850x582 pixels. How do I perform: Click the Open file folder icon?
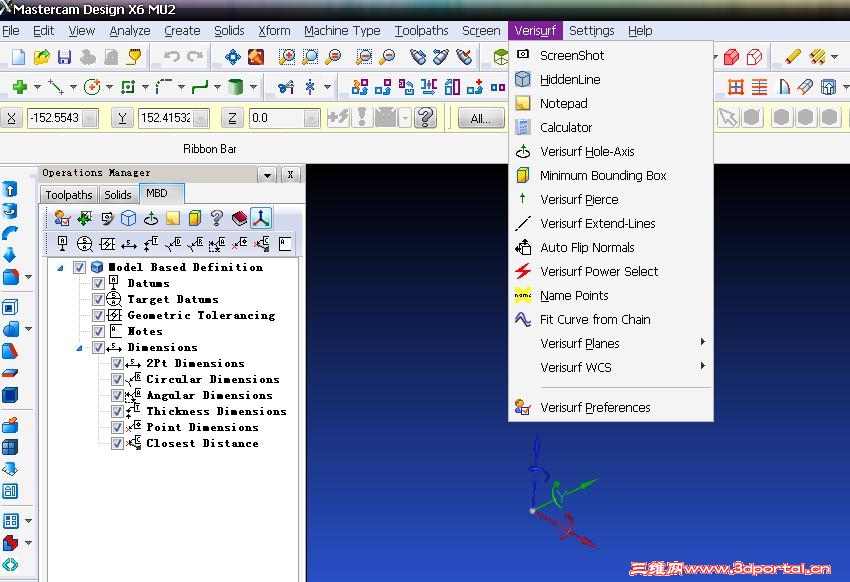42,56
